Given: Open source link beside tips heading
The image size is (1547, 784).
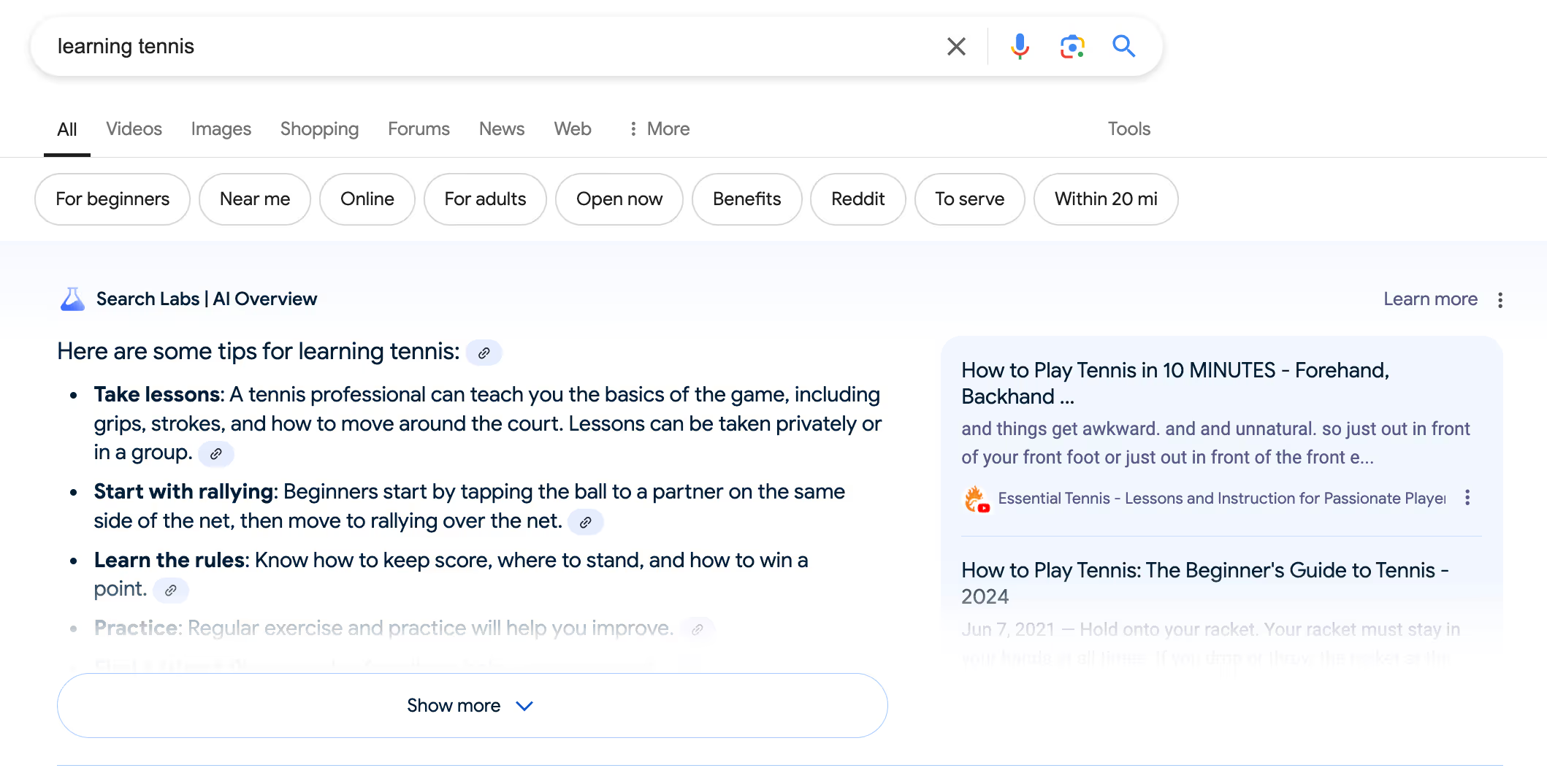Looking at the screenshot, I should click(484, 353).
